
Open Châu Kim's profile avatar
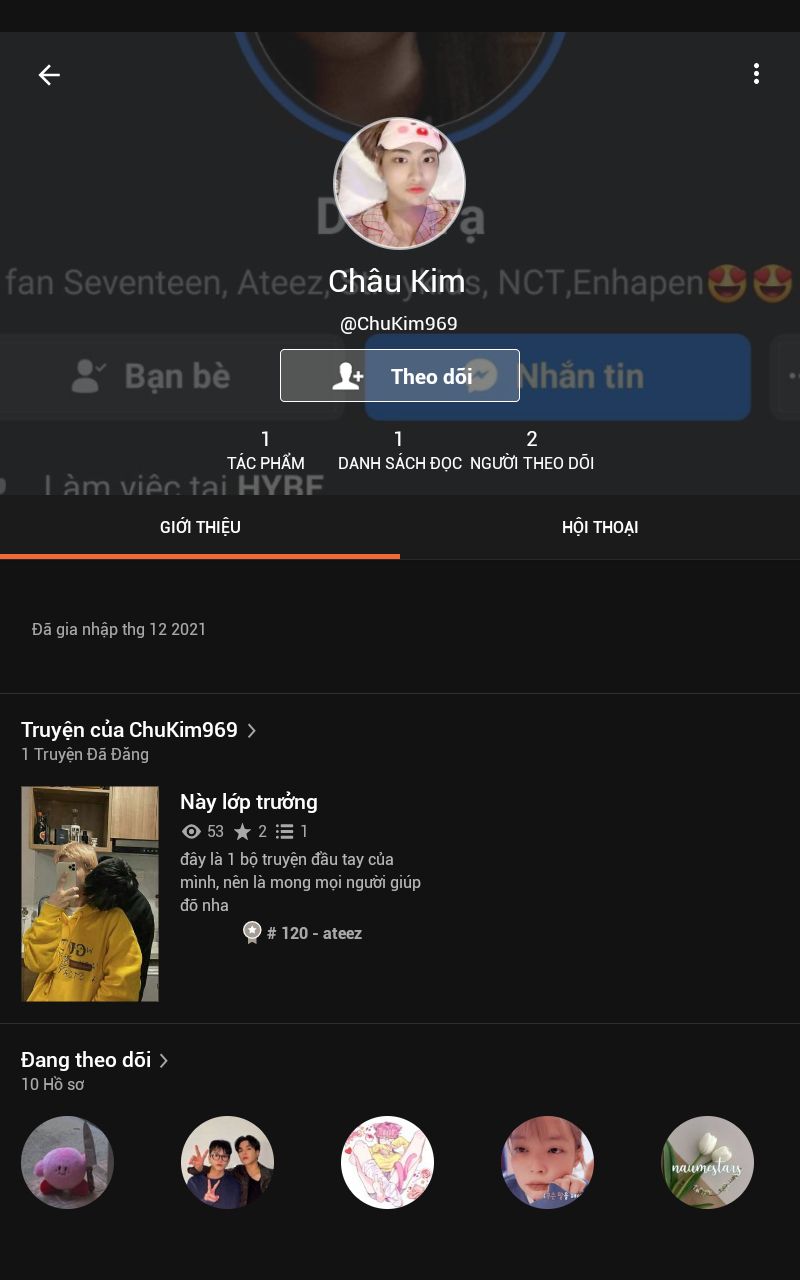click(399, 184)
